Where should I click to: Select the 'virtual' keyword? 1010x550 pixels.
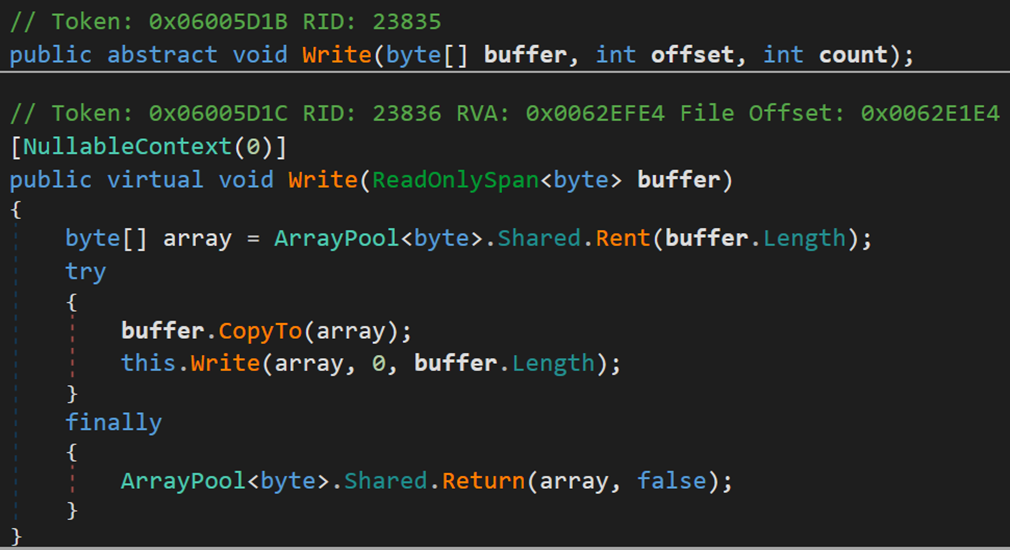pyautogui.click(x=155, y=180)
